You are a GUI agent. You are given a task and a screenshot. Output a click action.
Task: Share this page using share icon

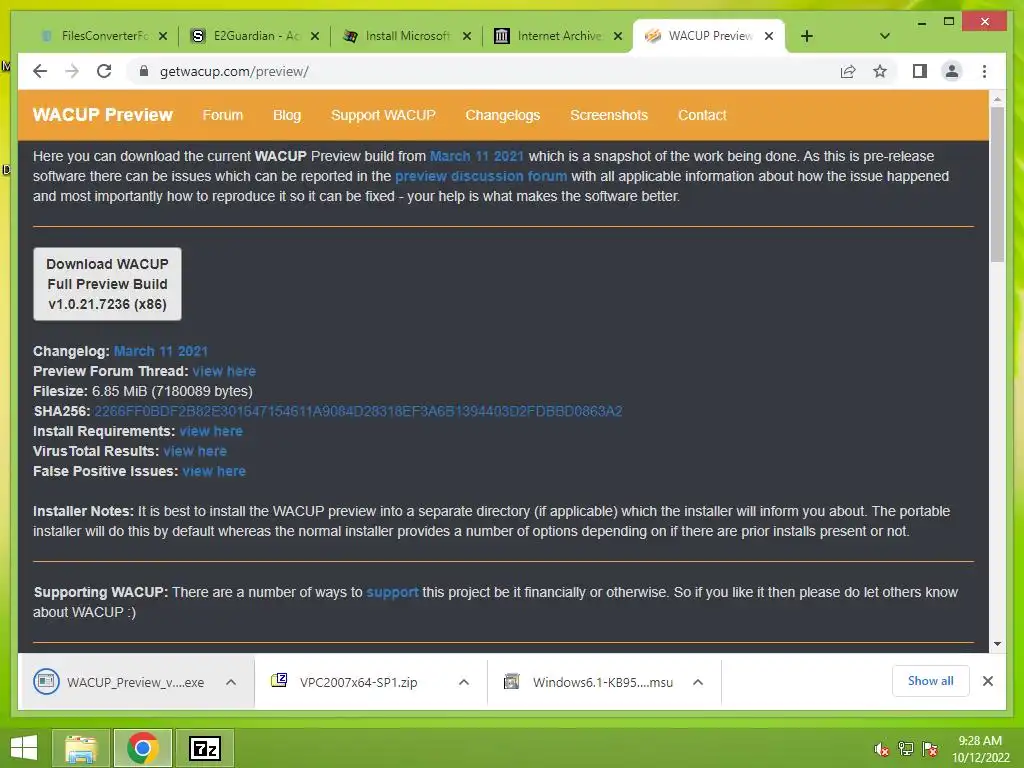[848, 71]
